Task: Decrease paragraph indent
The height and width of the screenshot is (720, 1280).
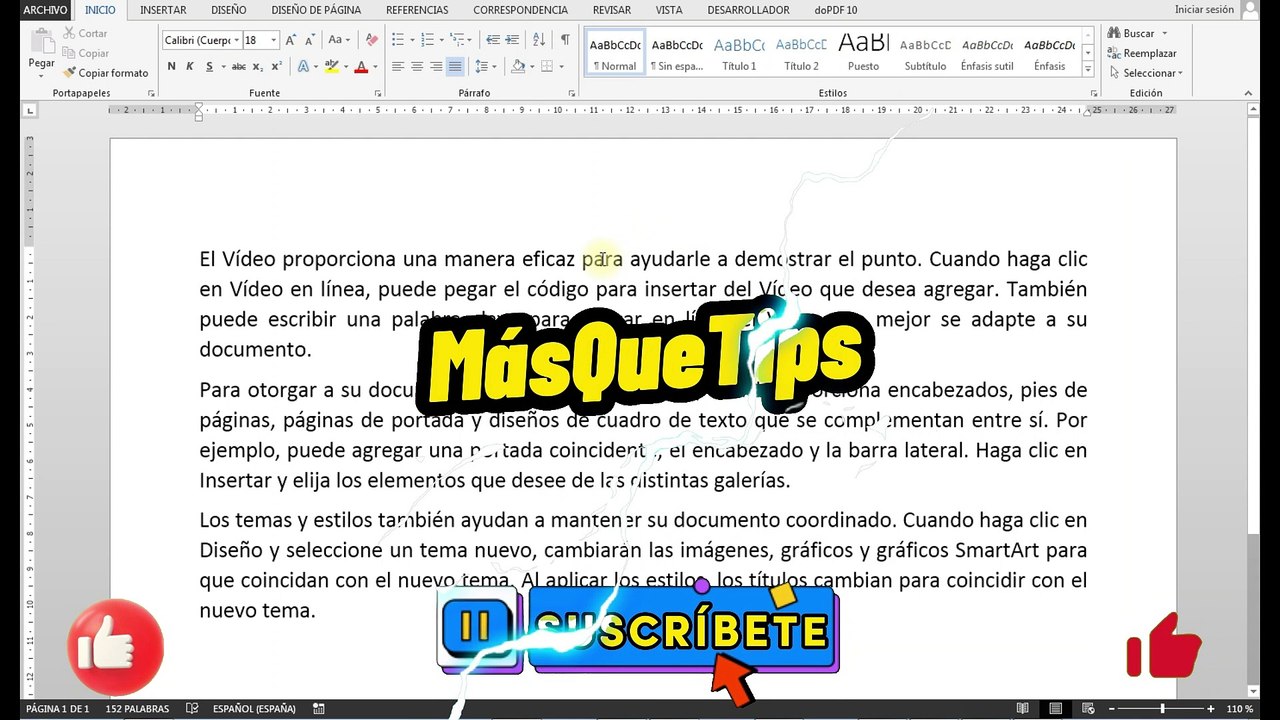Action: 492,40
